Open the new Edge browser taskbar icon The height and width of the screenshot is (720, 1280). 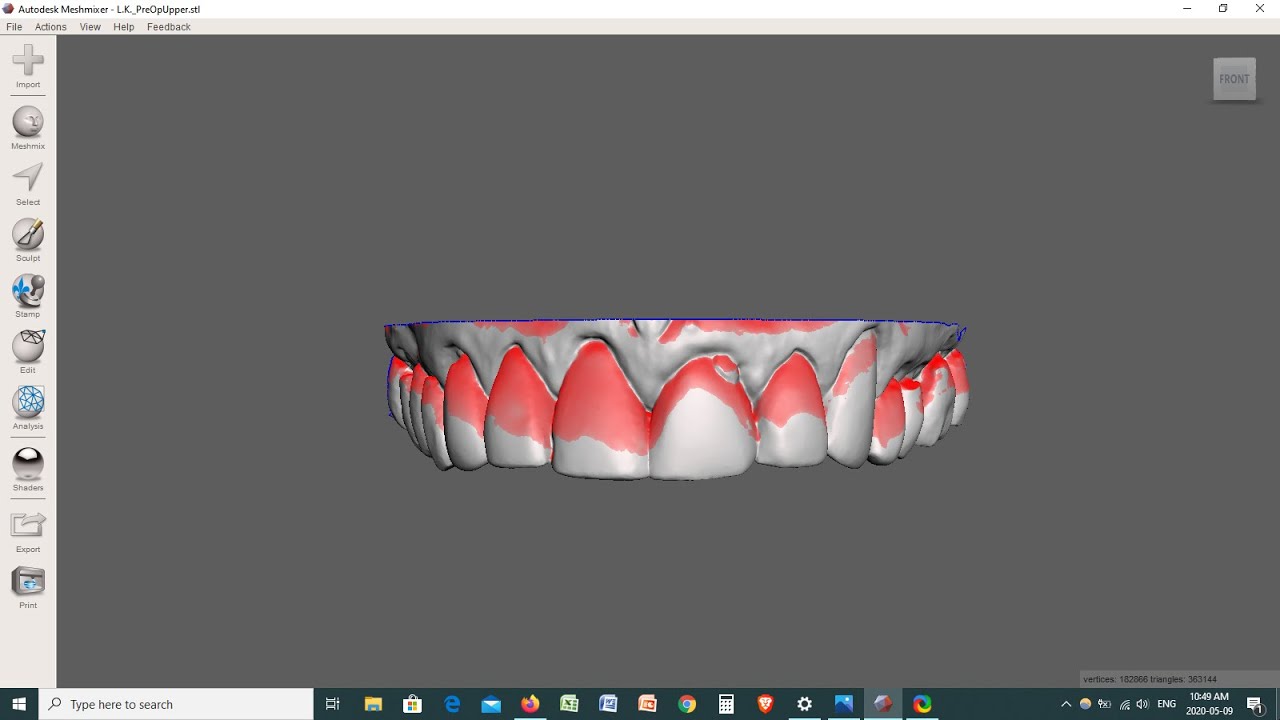point(922,704)
